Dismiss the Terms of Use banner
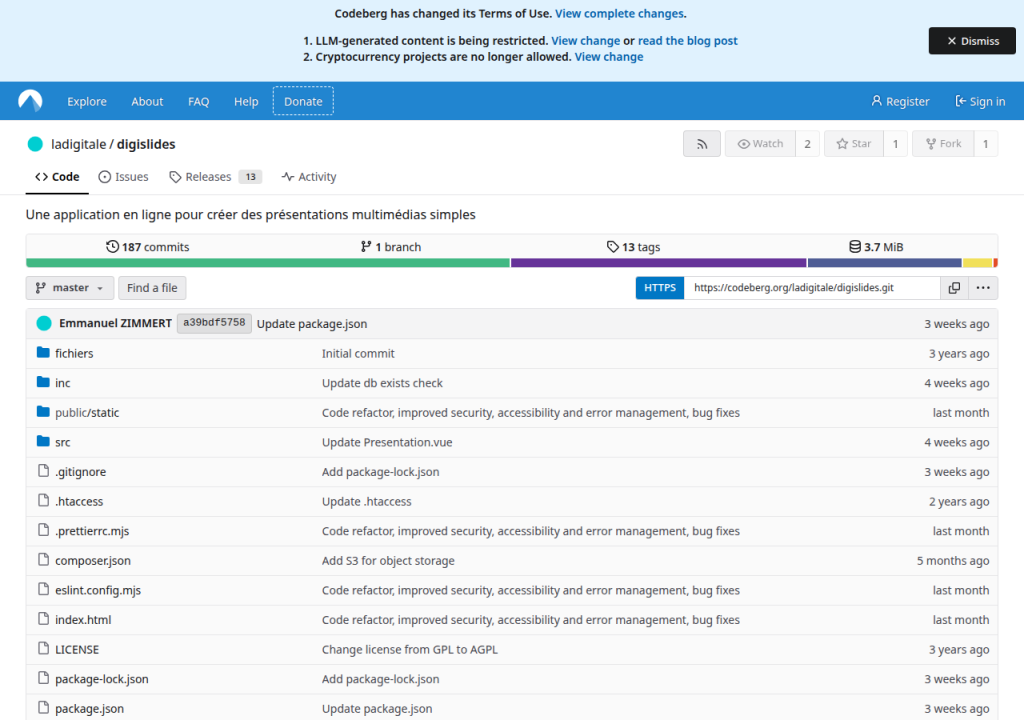 pyautogui.click(x=972, y=41)
